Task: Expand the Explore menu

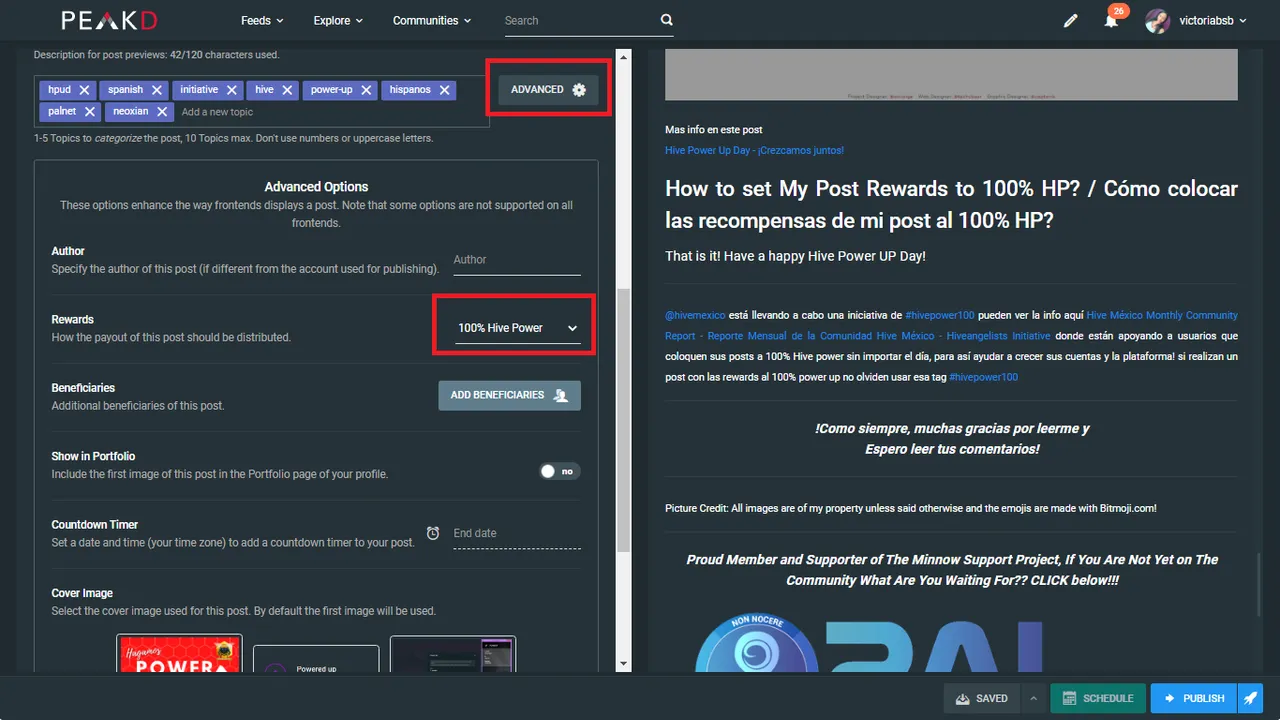Action: pyautogui.click(x=338, y=20)
